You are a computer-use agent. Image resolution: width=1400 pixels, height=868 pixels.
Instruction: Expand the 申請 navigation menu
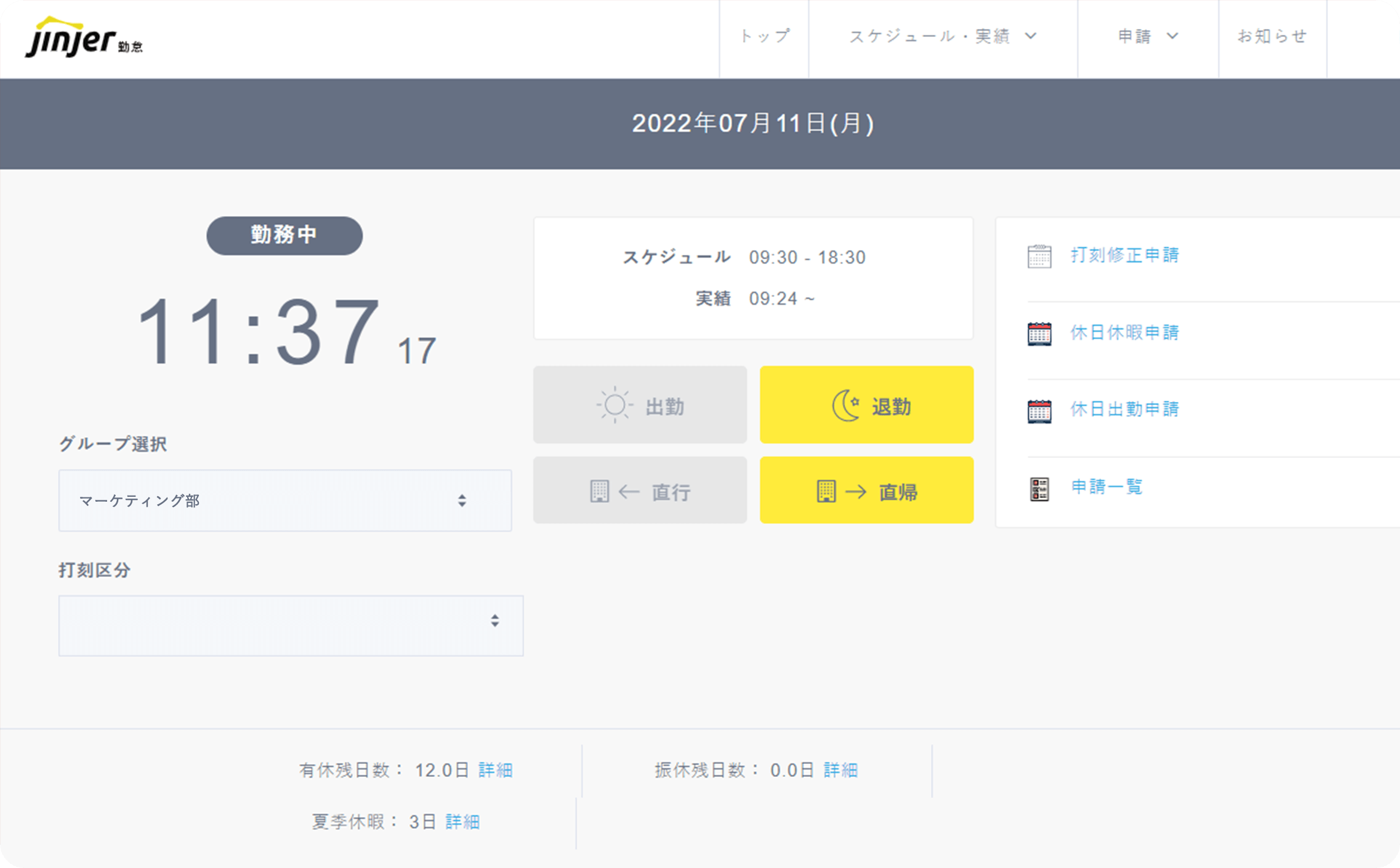pos(1148,36)
